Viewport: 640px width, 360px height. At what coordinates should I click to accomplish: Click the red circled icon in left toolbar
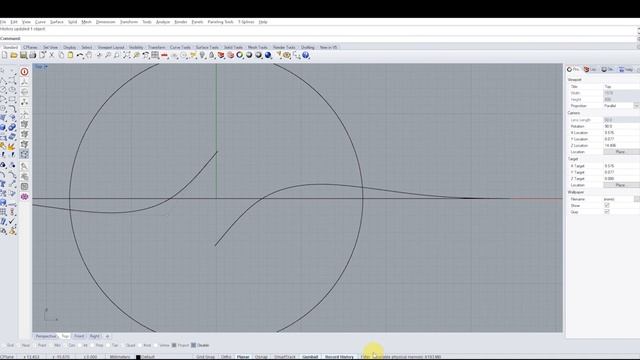(24, 72)
